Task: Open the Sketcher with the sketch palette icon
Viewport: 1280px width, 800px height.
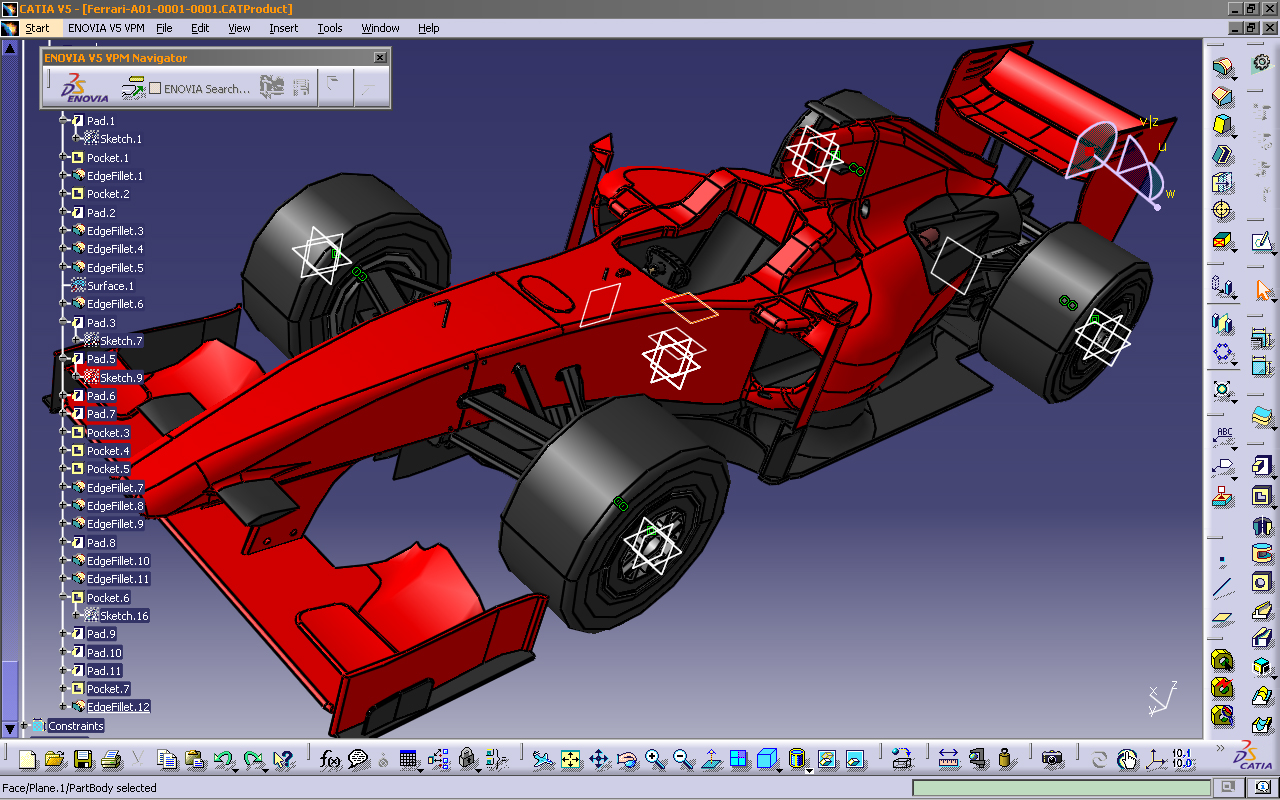Action: [1260, 240]
